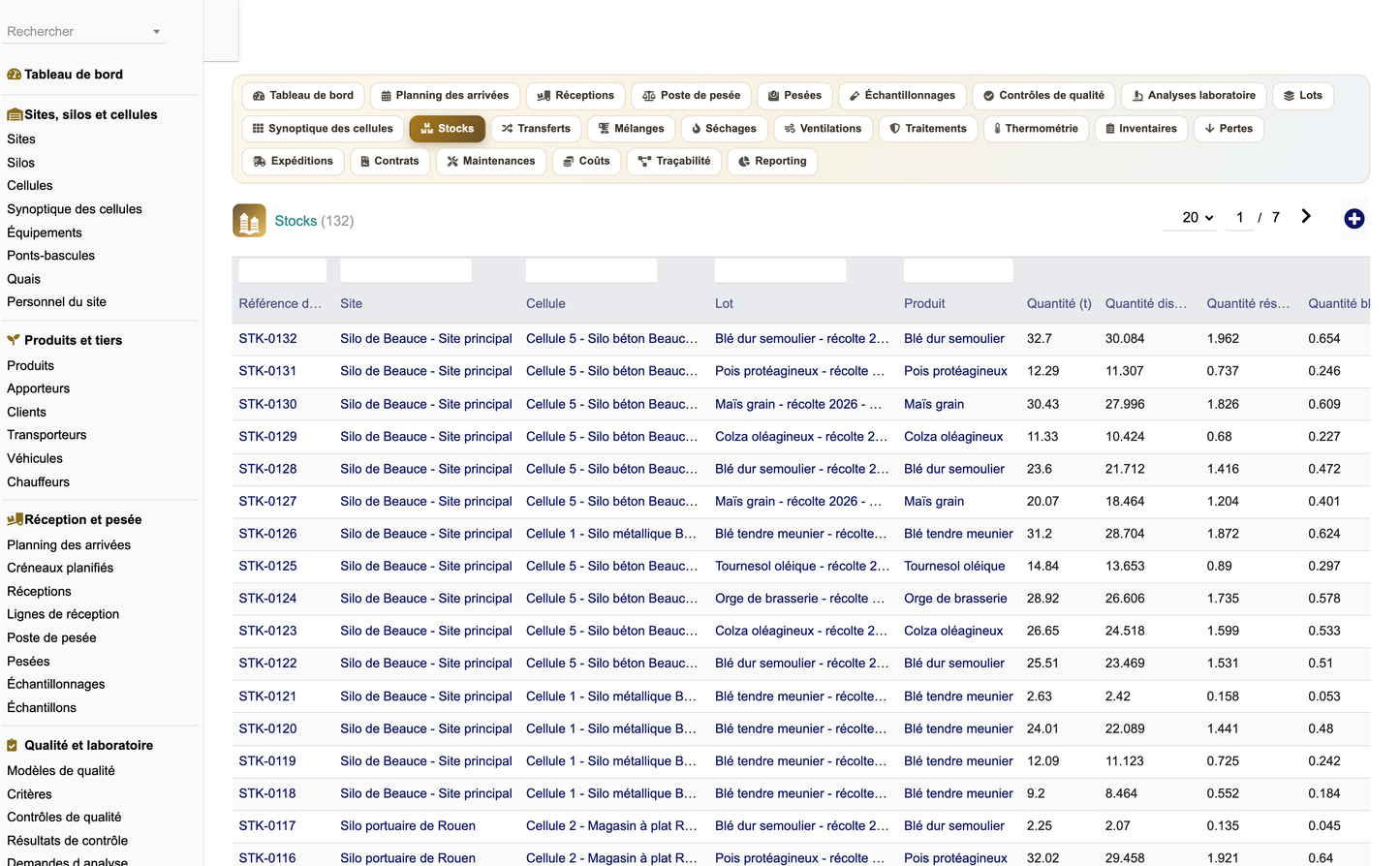Click the Analyses laboratoire flask icon
Image resolution: width=1400 pixels, height=866 pixels.
1137,96
